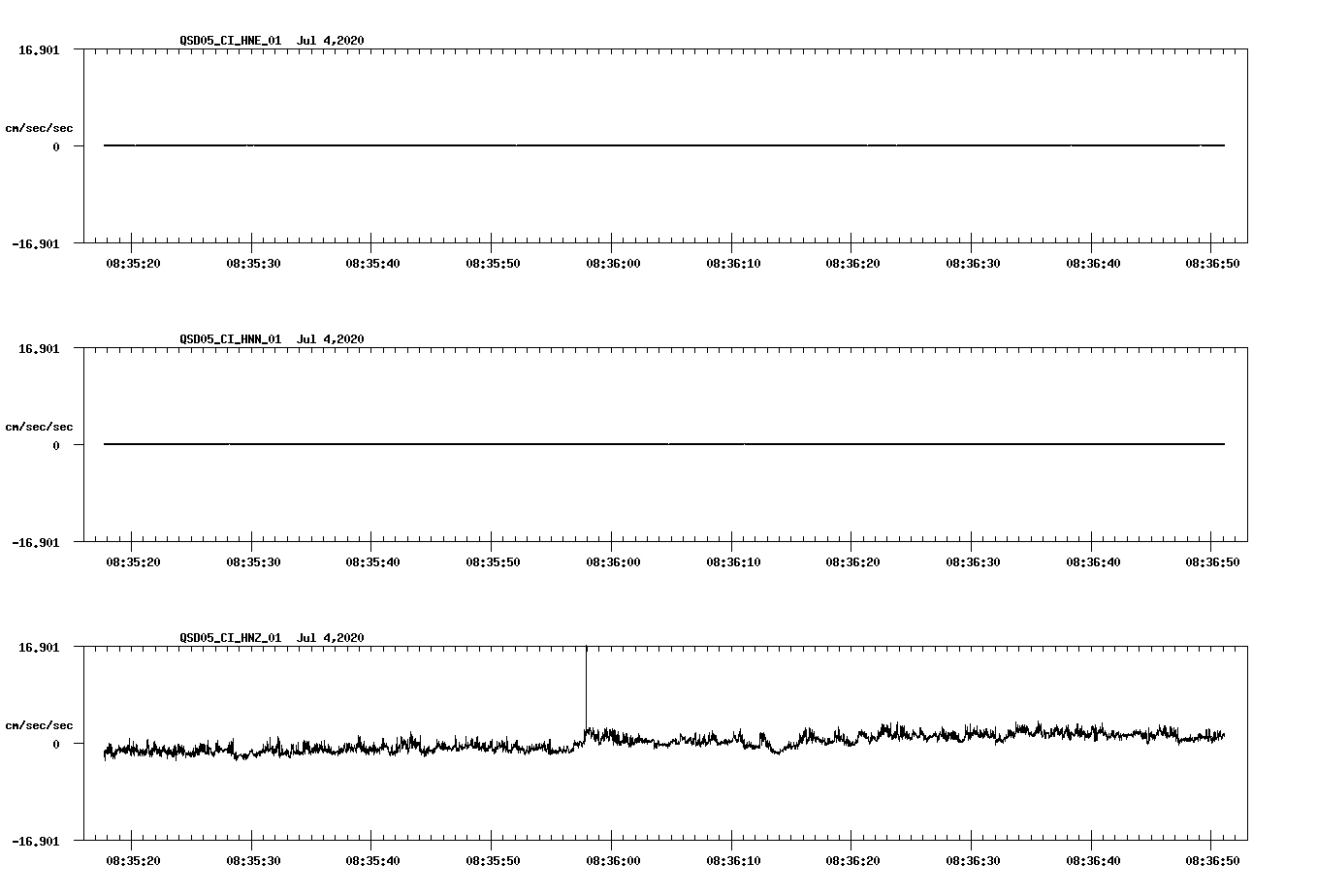The image size is (1317, 896).
Task: Click the 08:35:50 time label under HNE plot
Action: pyautogui.click(x=494, y=264)
